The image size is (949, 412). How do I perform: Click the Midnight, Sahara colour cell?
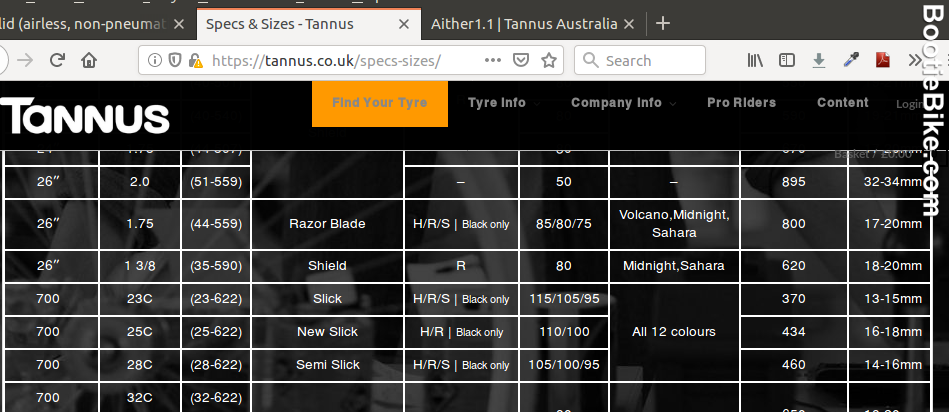pyautogui.click(x=674, y=266)
